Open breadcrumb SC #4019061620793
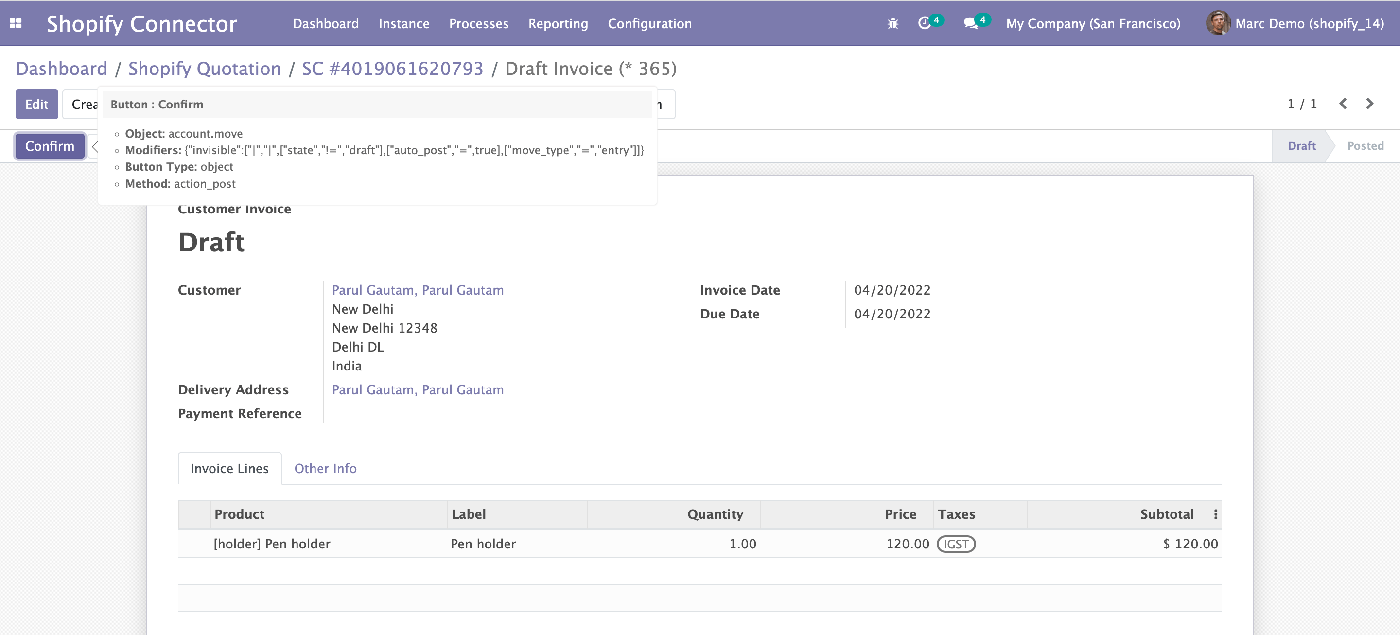 392,69
